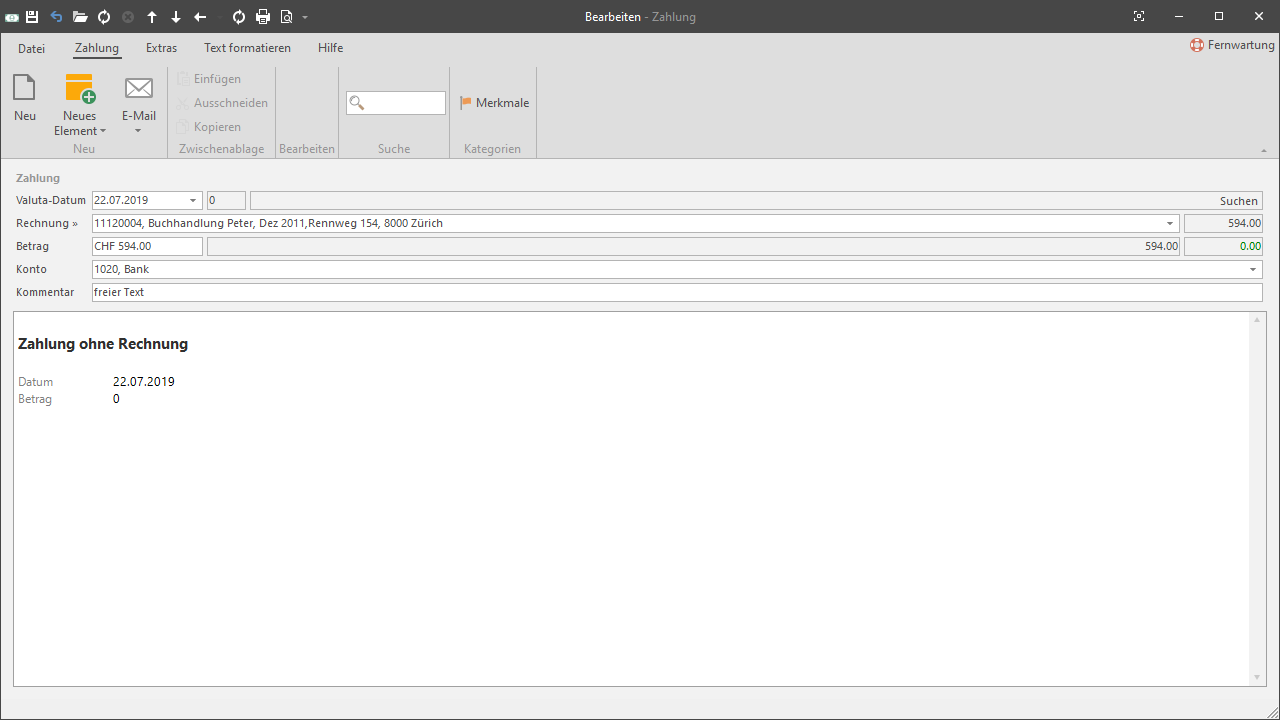Click the Print icon
This screenshot has height=720, width=1280.
coord(263,17)
